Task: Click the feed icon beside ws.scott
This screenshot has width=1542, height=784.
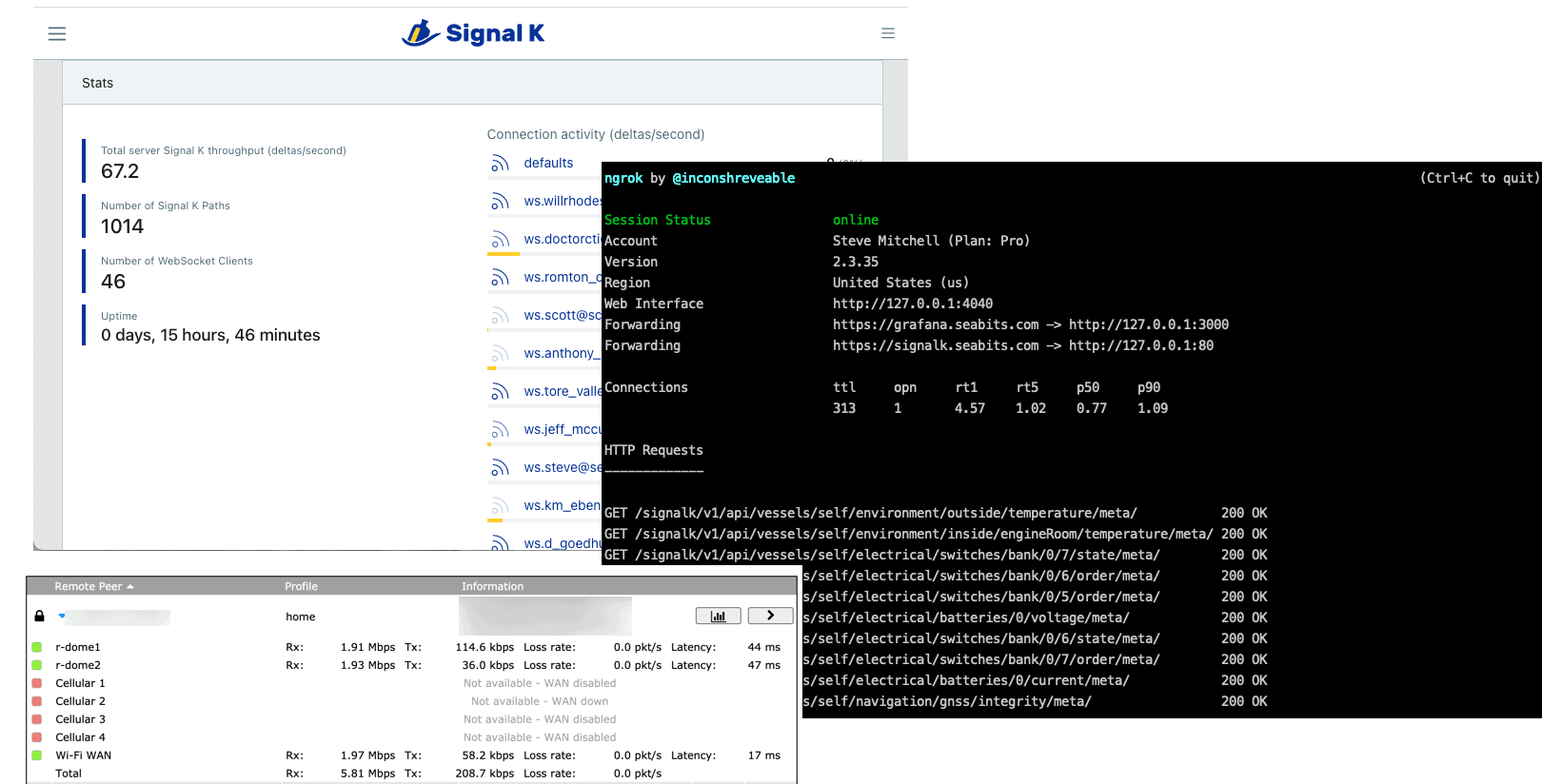Action: tap(500, 316)
